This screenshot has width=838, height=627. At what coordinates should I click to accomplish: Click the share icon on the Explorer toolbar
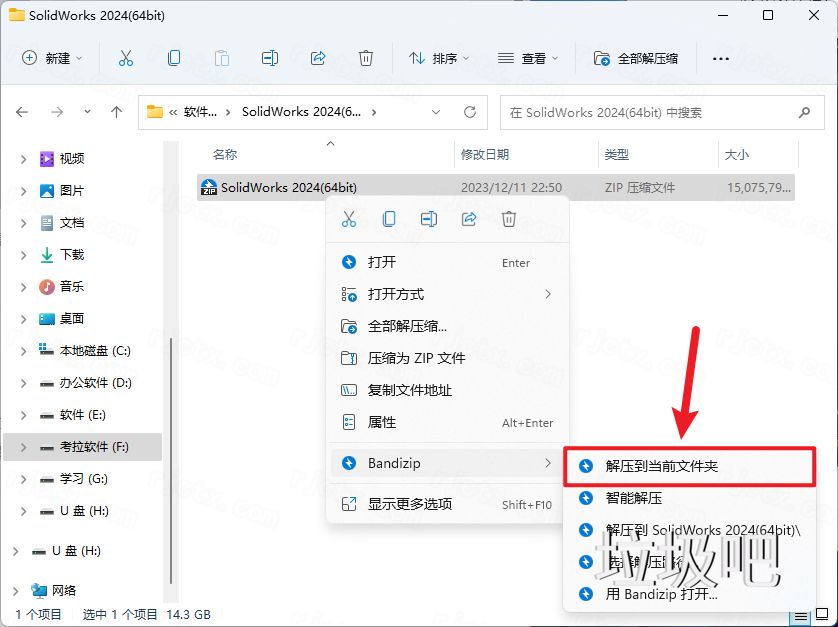click(x=318, y=58)
